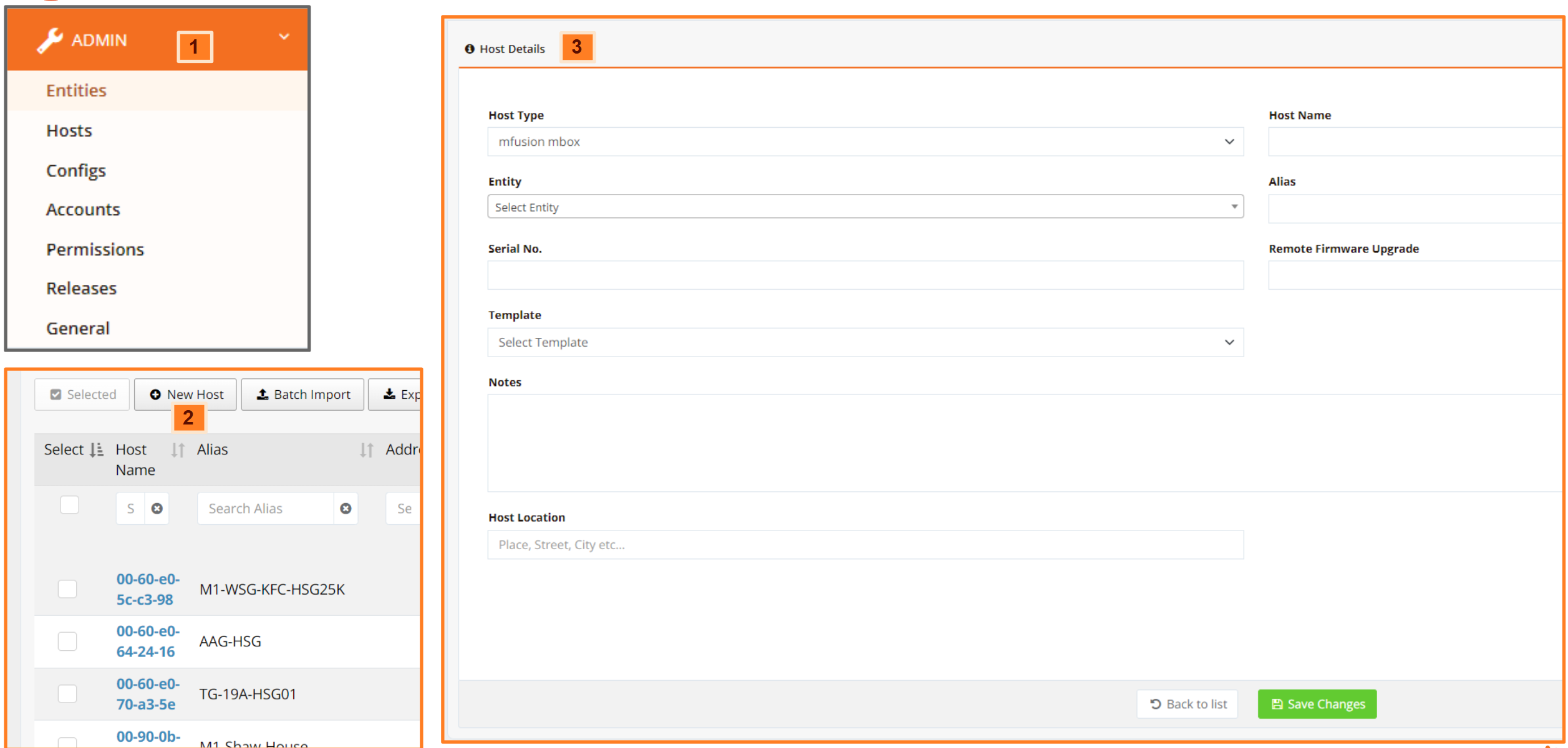This screenshot has width=1568, height=748.
Task: Click the ADMIN wrench icon
Action: click(49, 41)
